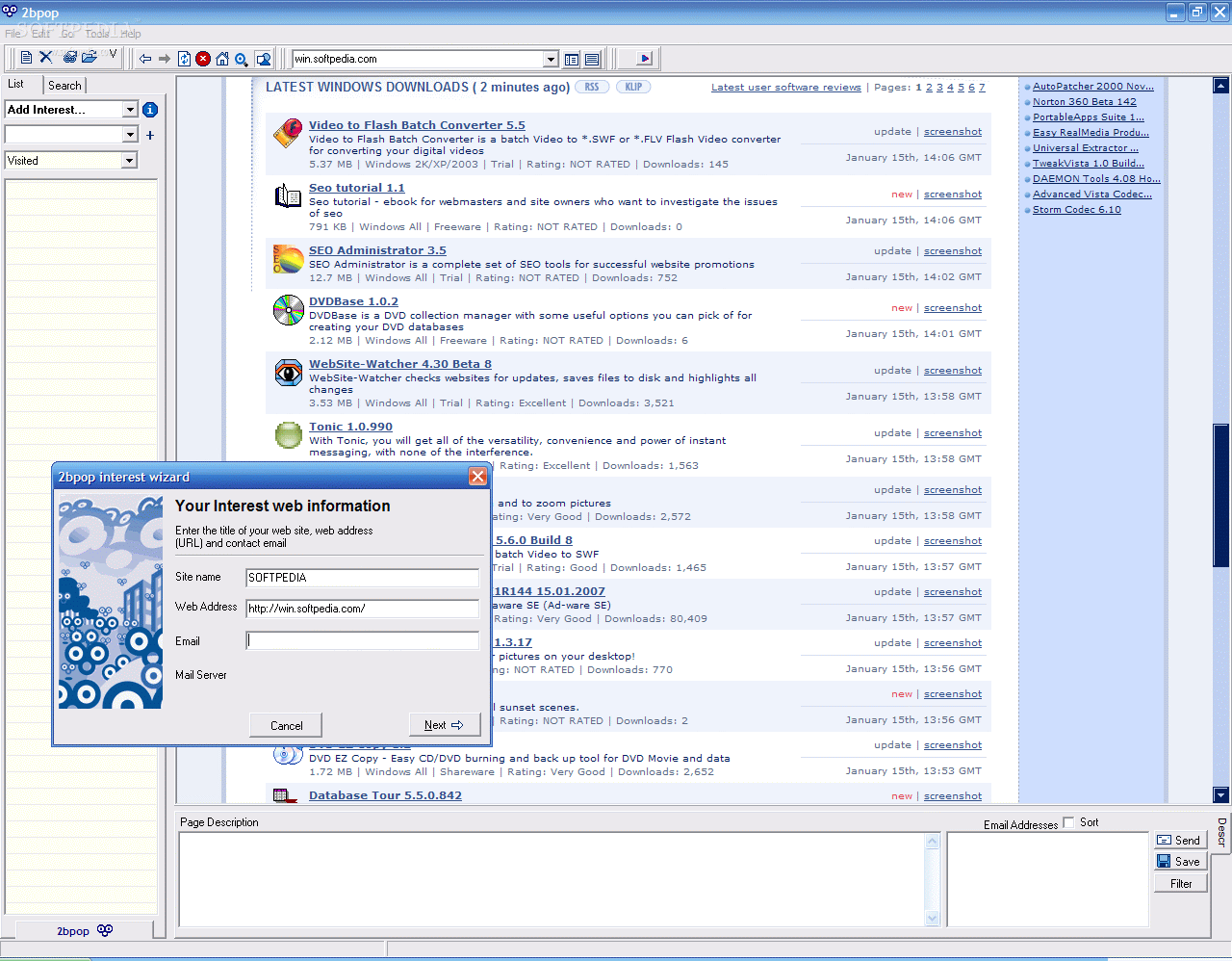Click the print toolbar icon
The image size is (1232, 961).
pyautogui.click(x=70, y=58)
